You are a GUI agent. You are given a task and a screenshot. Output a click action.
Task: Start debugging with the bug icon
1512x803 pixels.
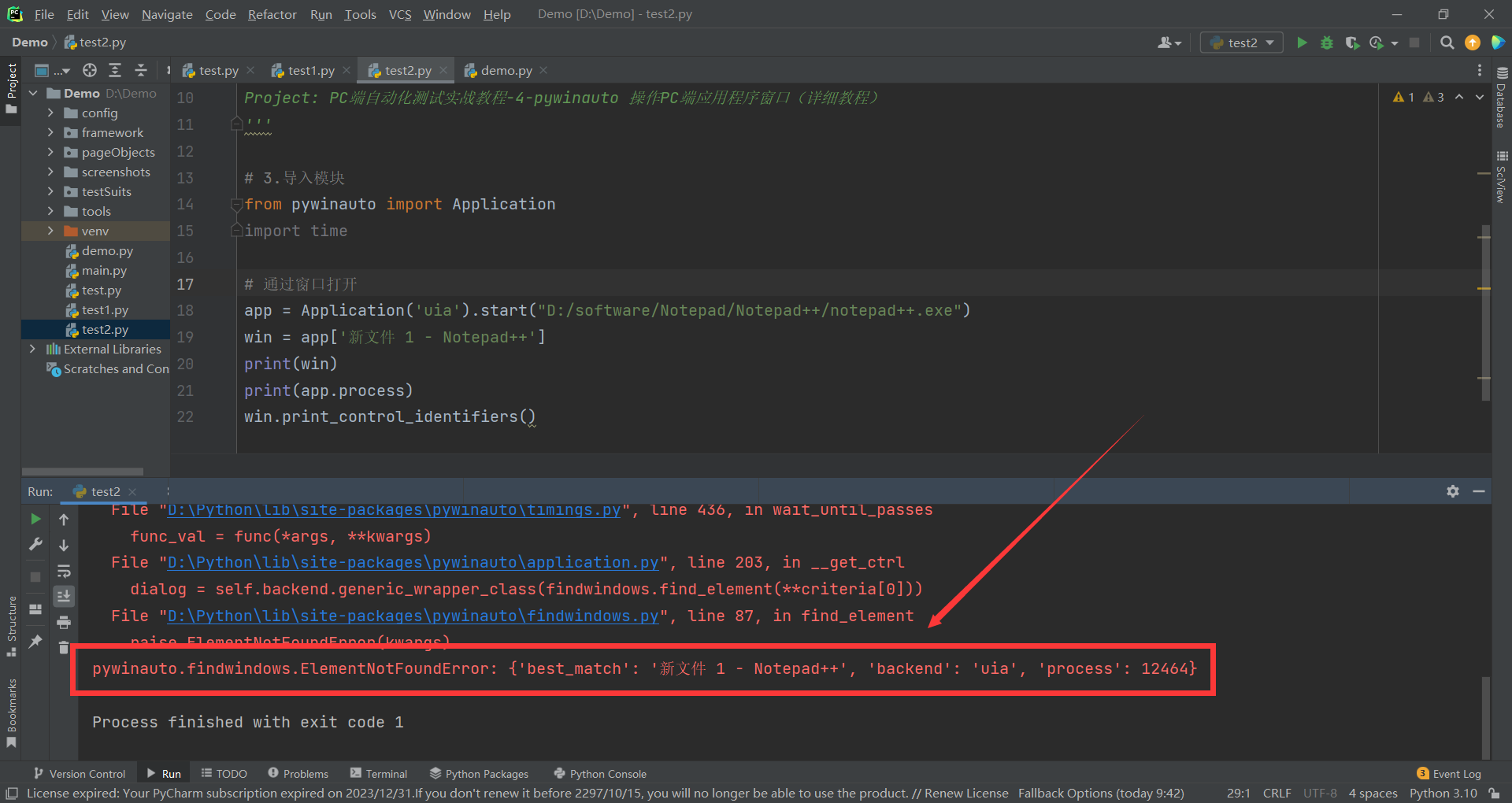pos(1327,43)
